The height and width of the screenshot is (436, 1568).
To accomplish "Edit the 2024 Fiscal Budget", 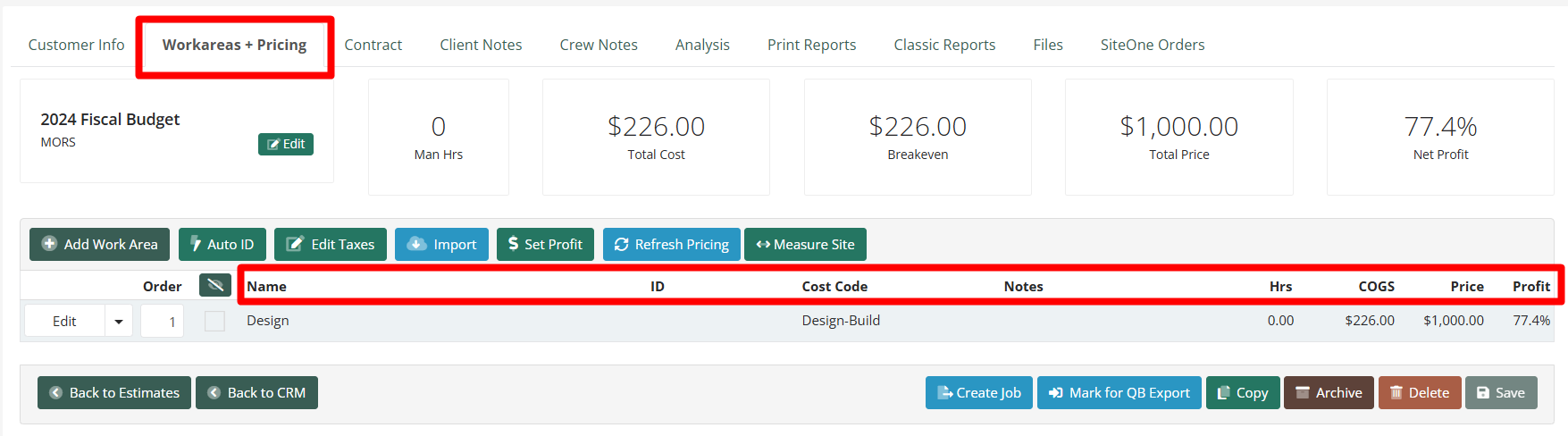I will click(x=286, y=144).
